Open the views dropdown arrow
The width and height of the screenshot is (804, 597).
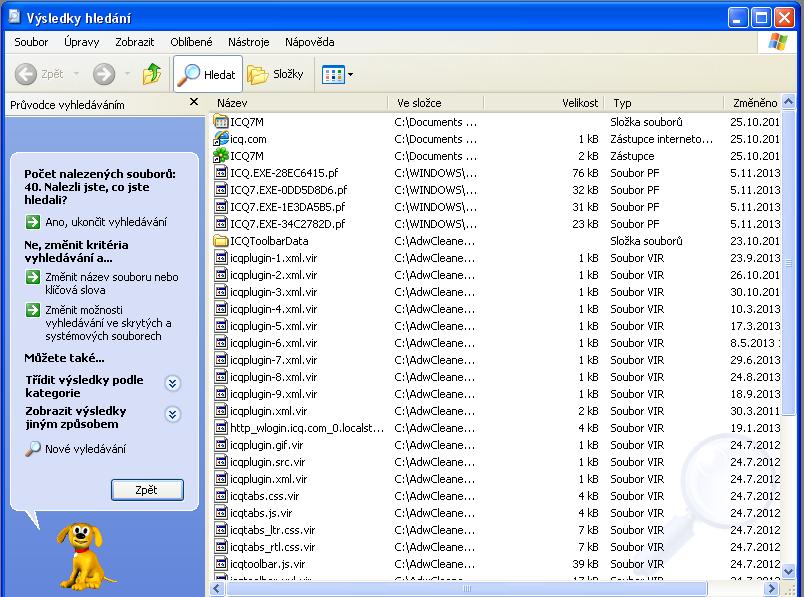pos(351,75)
